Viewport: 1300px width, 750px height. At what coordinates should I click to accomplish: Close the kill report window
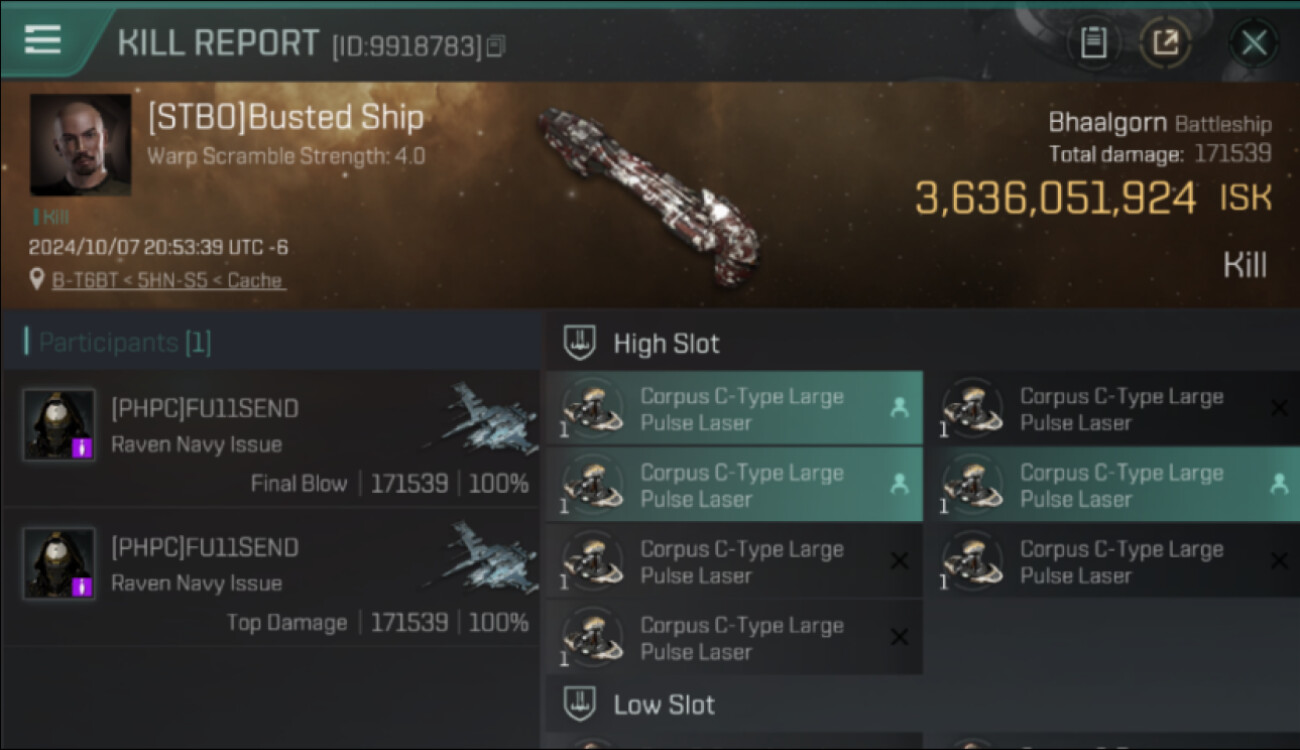(1253, 43)
